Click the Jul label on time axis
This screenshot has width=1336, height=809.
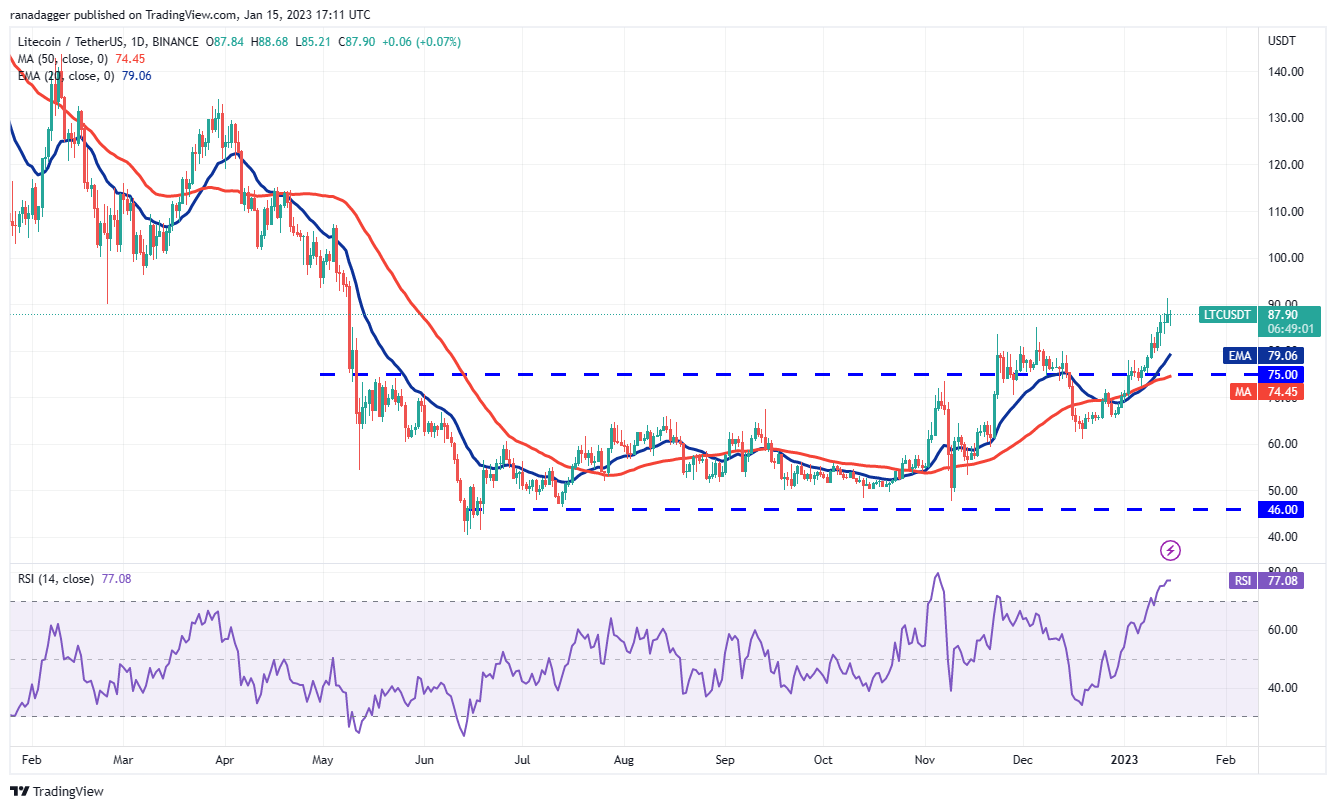pyautogui.click(x=524, y=760)
